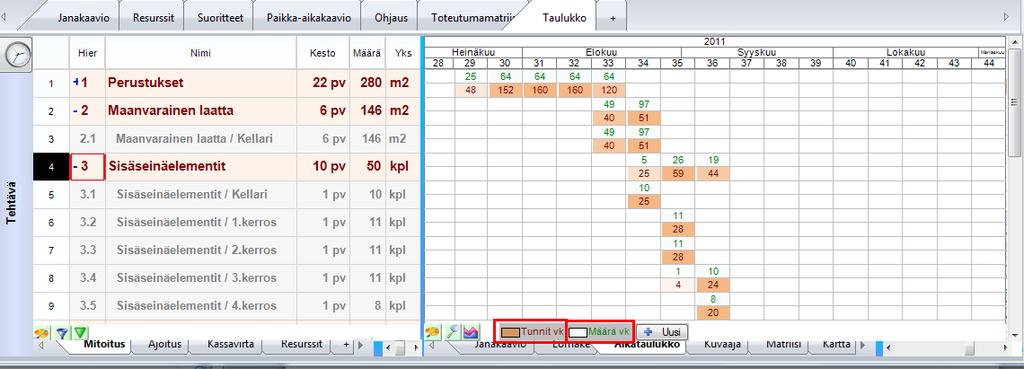Open the palette icon under the task table
This screenshot has height=369, width=1024.
tap(41, 333)
